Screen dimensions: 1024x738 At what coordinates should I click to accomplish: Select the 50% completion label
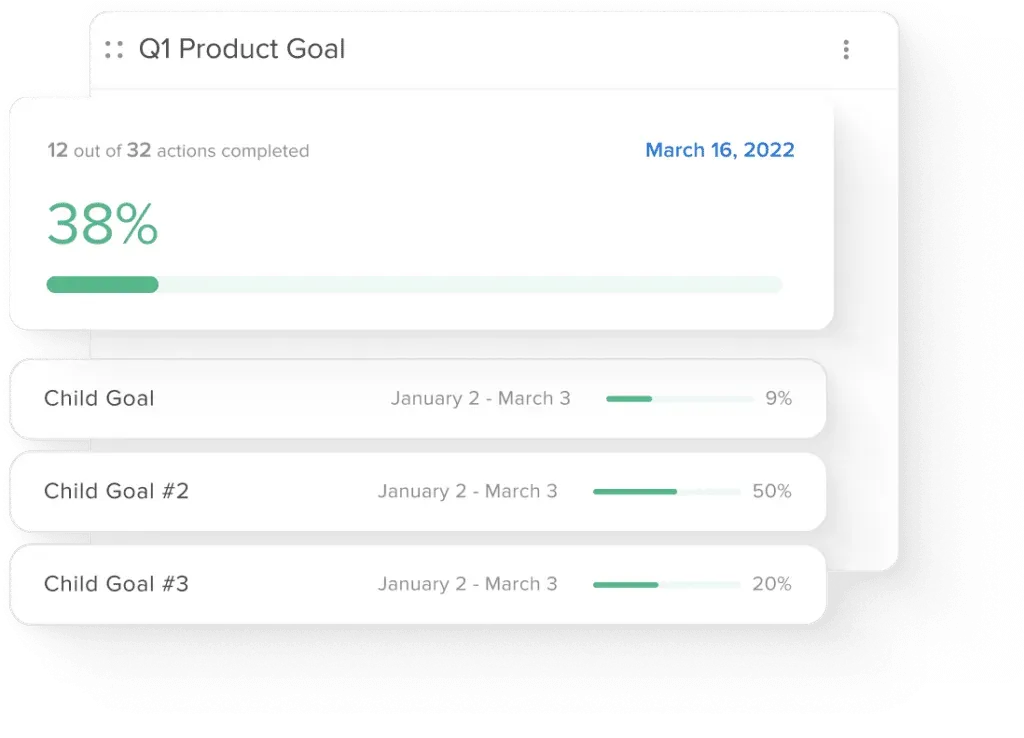click(772, 491)
